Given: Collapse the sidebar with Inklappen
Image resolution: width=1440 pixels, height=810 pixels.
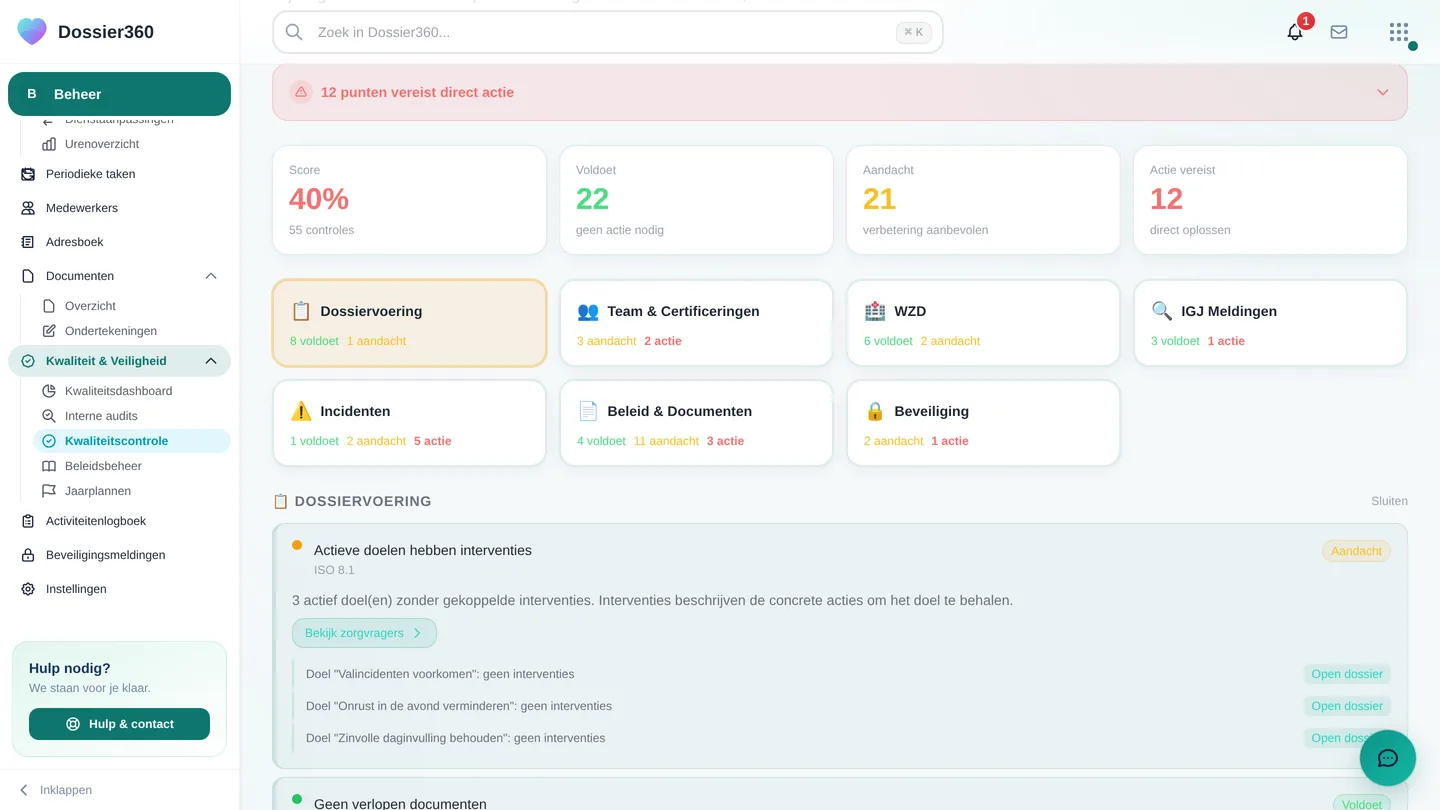Looking at the screenshot, I should [x=56, y=790].
